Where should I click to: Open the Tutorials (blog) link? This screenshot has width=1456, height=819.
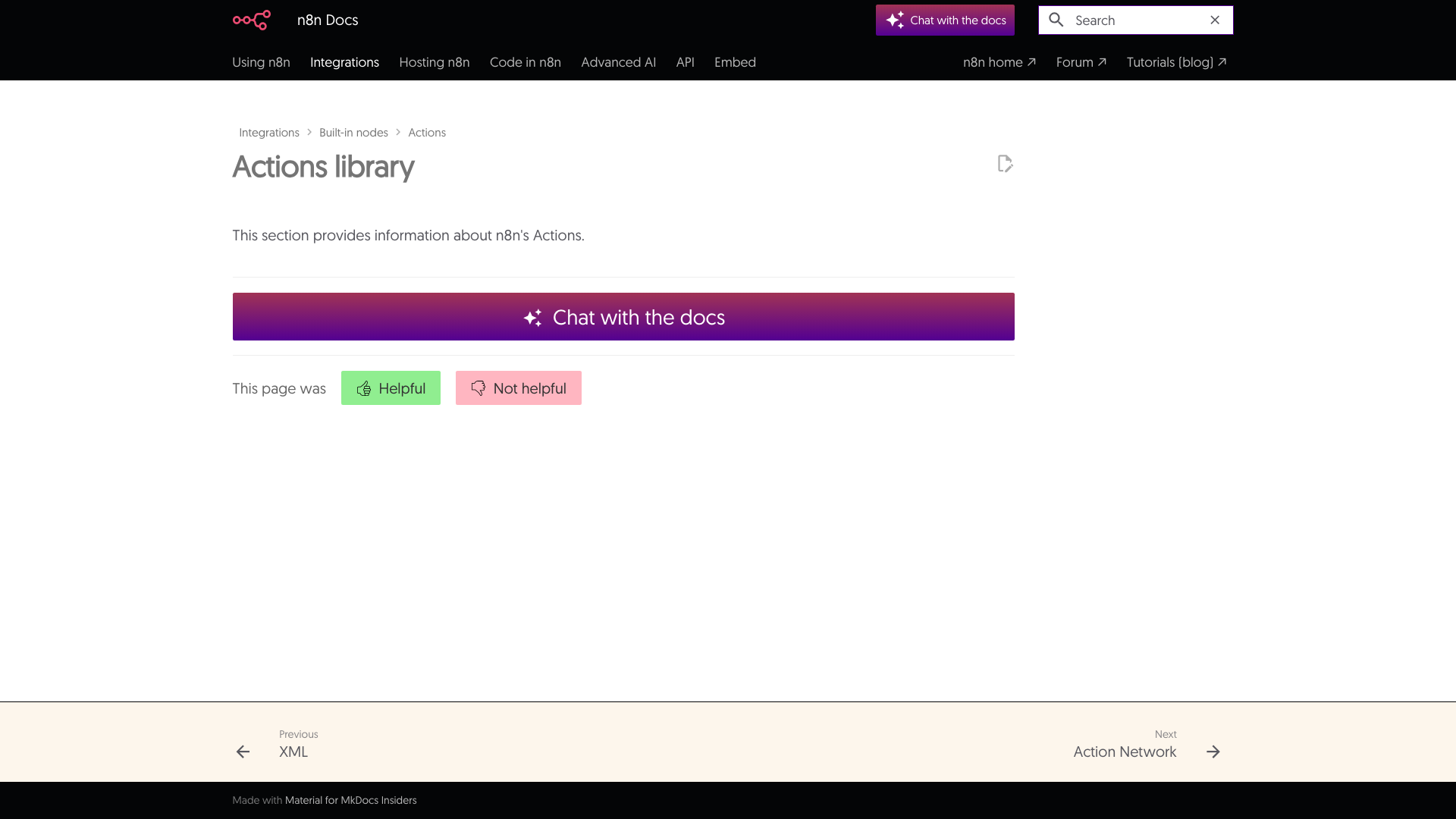pyautogui.click(x=1177, y=62)
